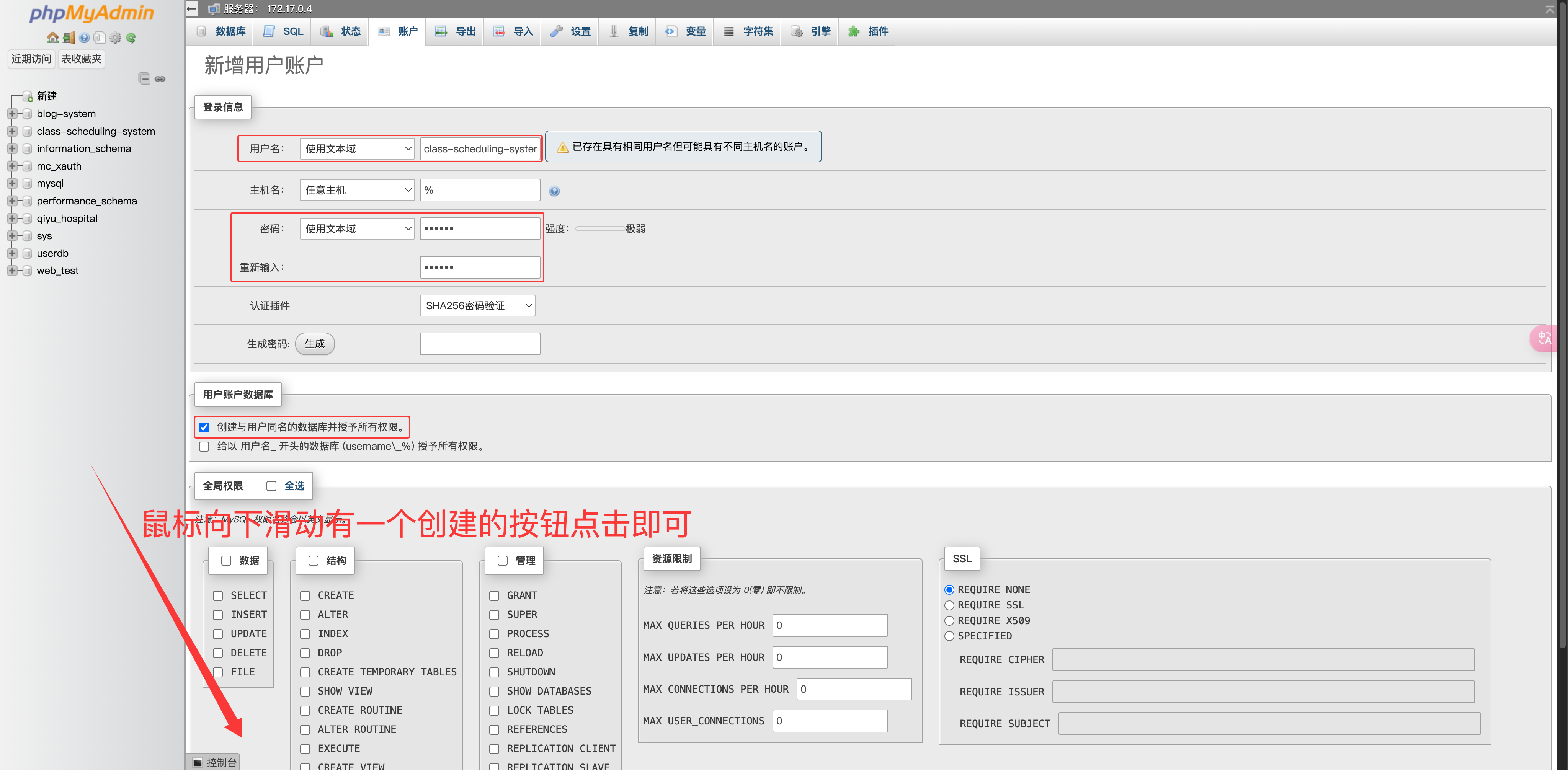
Task: Click the link with main panel icon
Action: [x=160, y=78]
